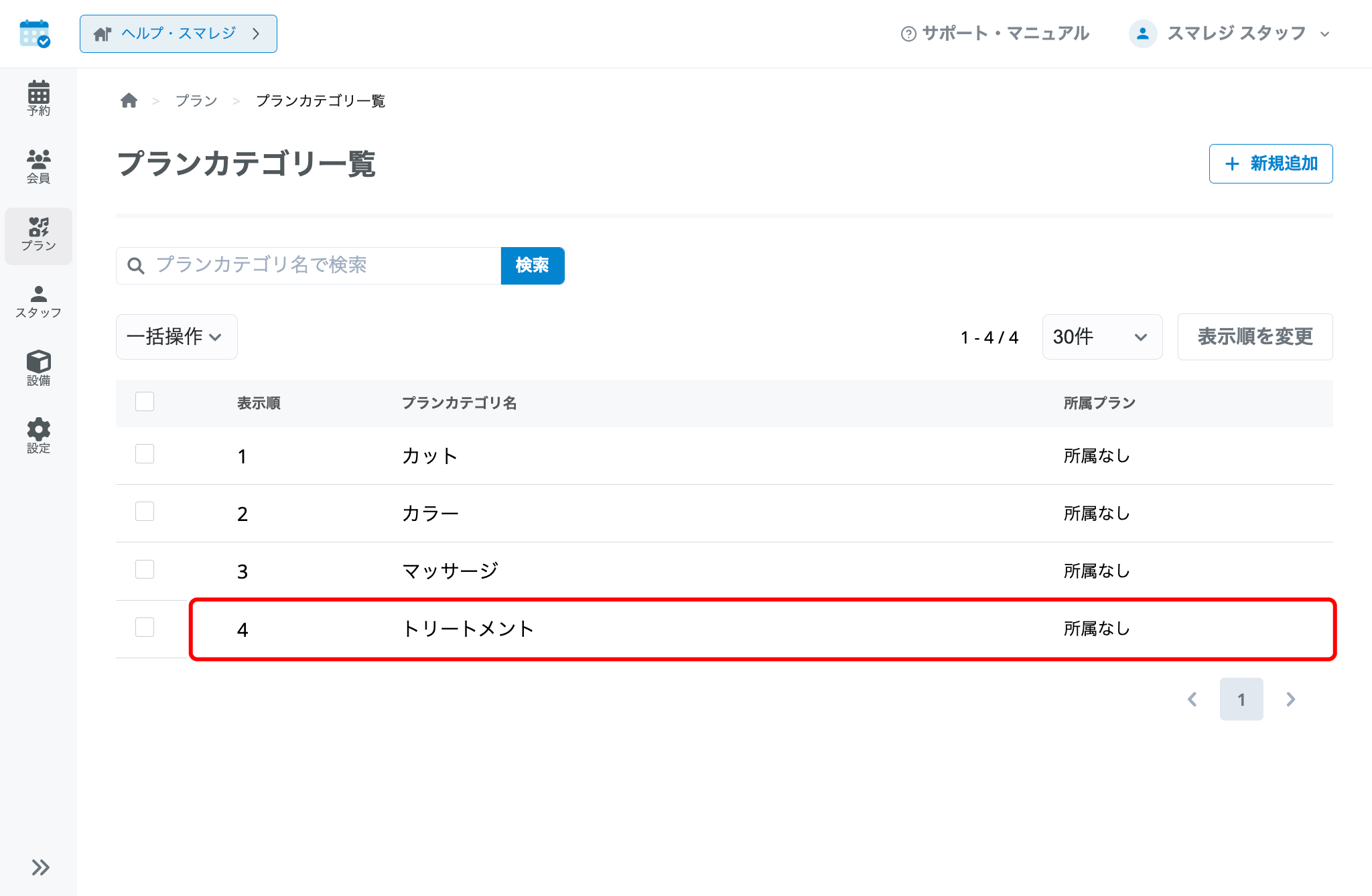Click the user avatar icon
1372x896 pixels.
[1143, 33]
